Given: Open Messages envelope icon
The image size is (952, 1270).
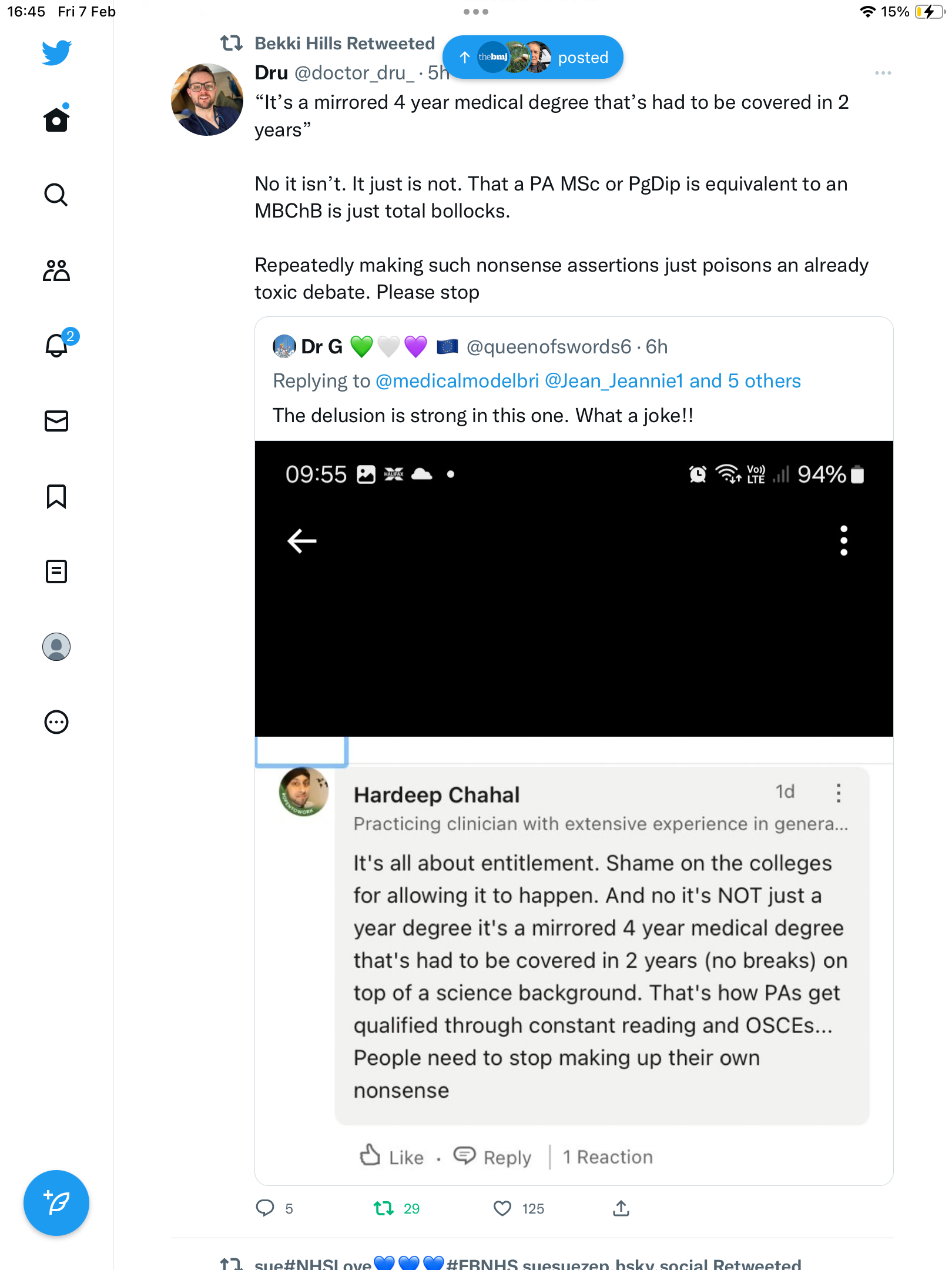Looking at the screenshot, I should [56, 421].
